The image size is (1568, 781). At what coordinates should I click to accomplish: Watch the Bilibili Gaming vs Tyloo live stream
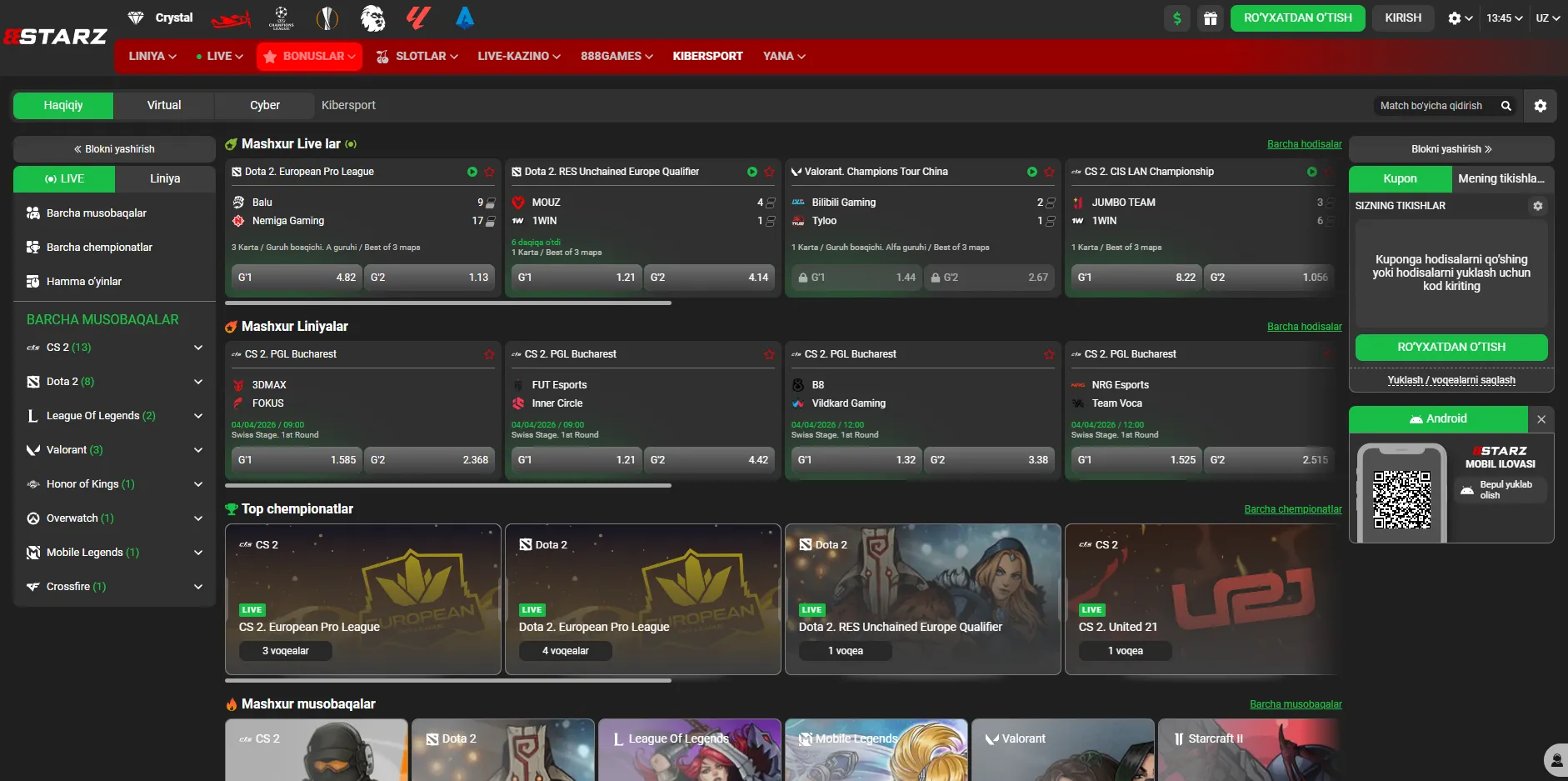pos(1032,172)
